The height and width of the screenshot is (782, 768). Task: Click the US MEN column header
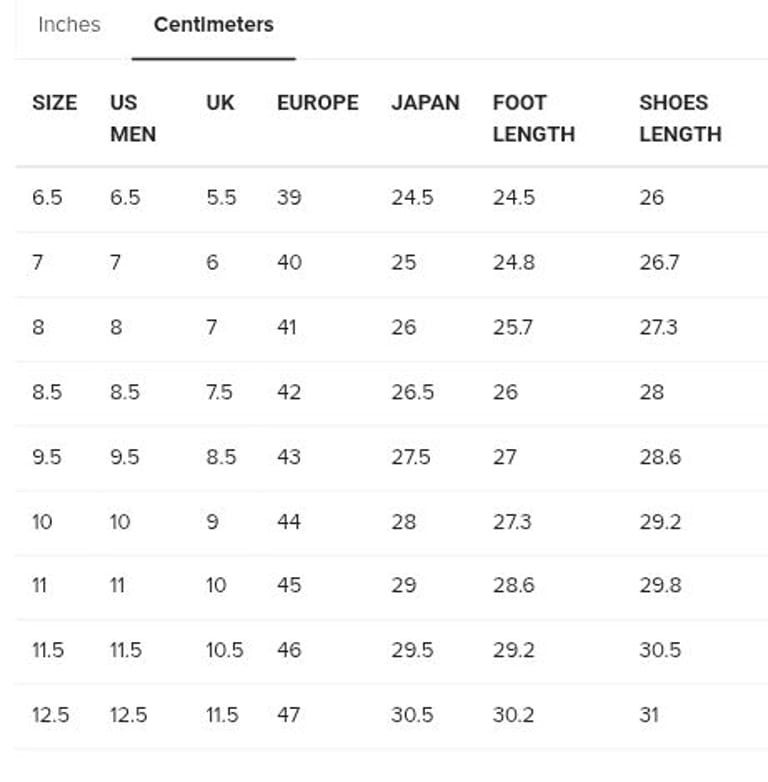[x=133, y=118]
